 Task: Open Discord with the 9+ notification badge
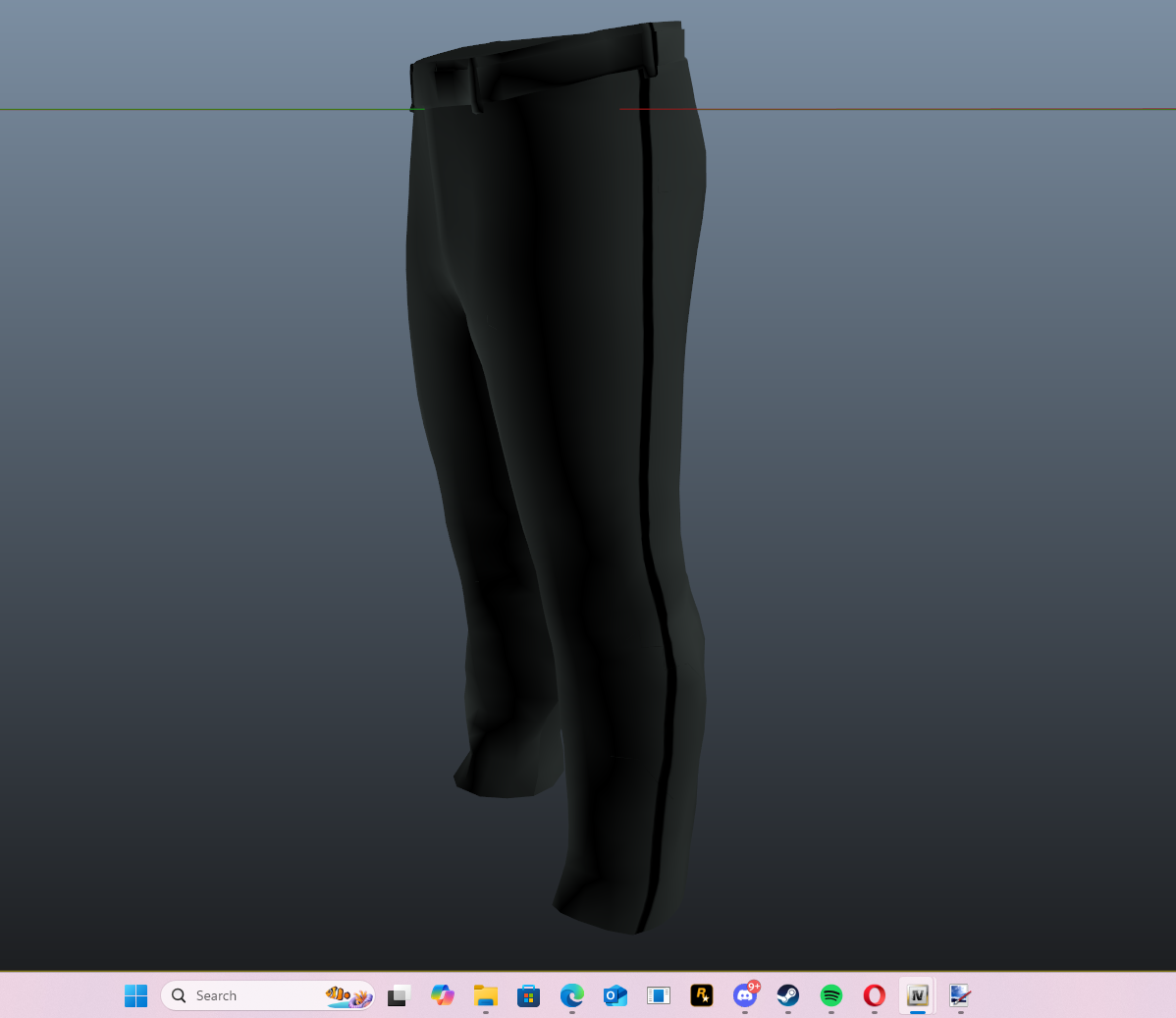pos(744,995)
